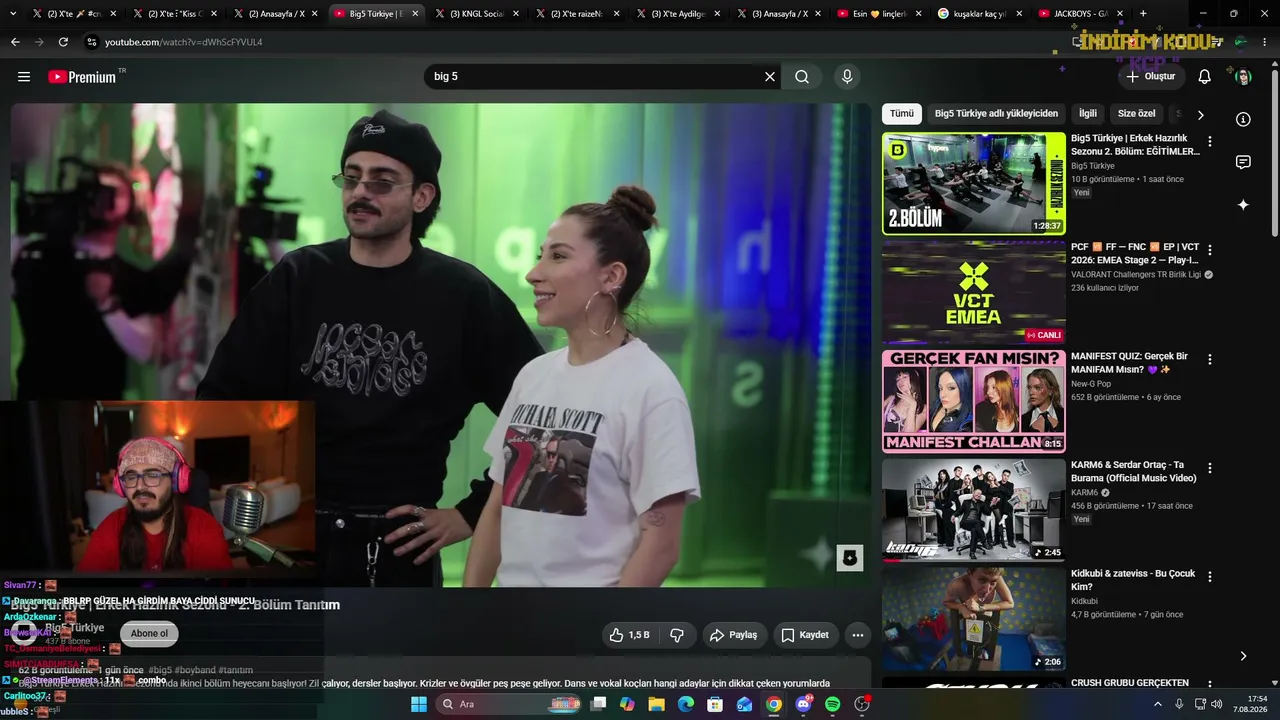
Task: Select the İlgili filter chip
Action: coord(1088,114)
